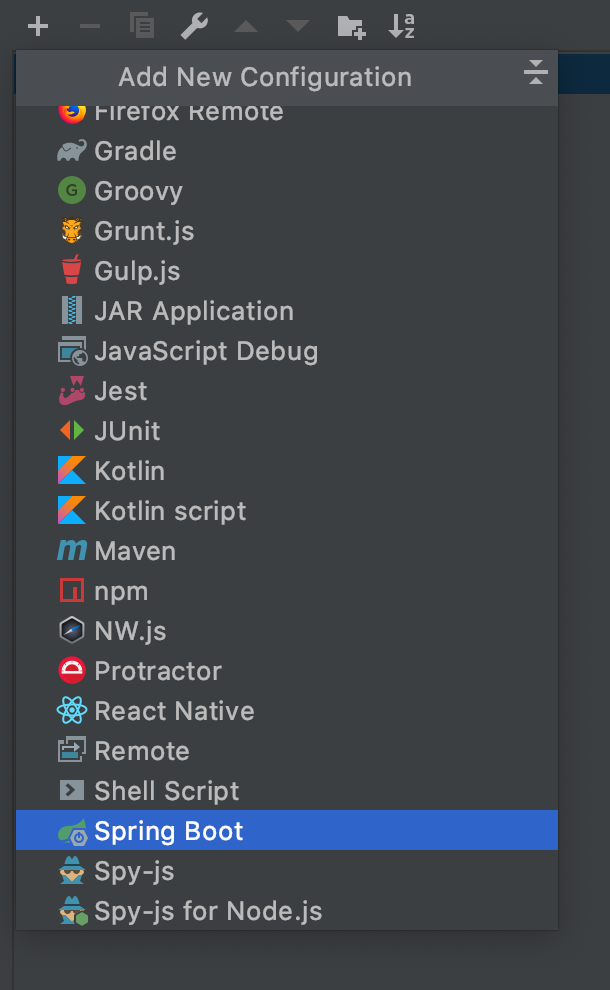
Task: Click the Spy-js for Node.js icon
Action: click(x=73, y=911)
